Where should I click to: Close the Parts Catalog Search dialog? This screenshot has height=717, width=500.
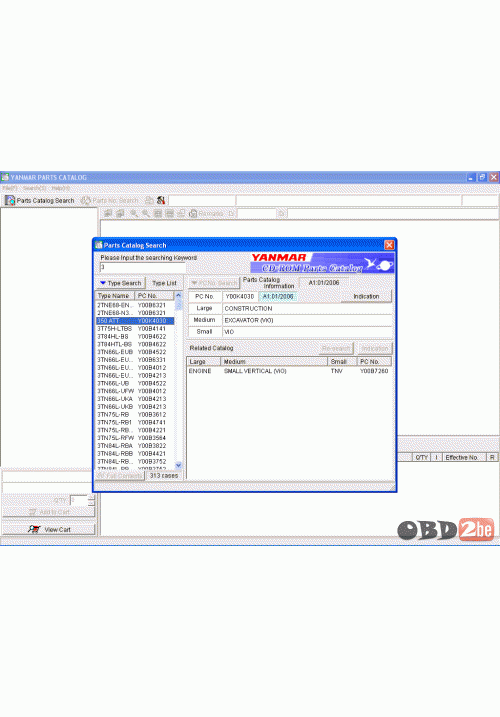(x=389, y=245)
